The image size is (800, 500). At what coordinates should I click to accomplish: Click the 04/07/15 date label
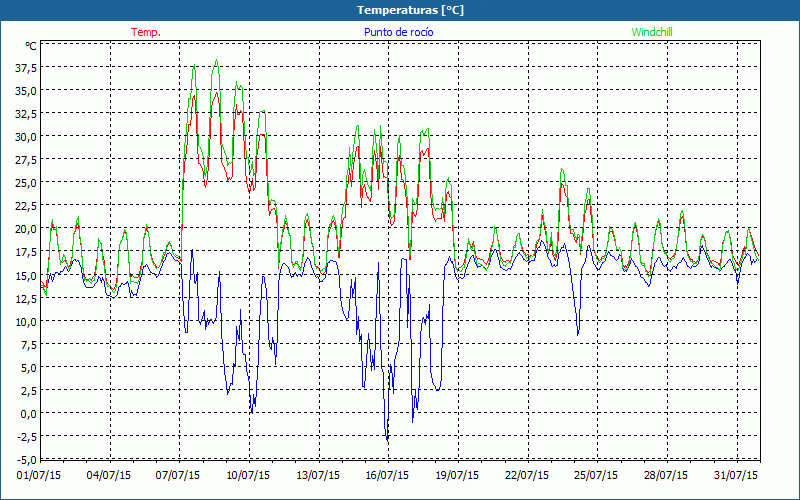coord(109,476)
